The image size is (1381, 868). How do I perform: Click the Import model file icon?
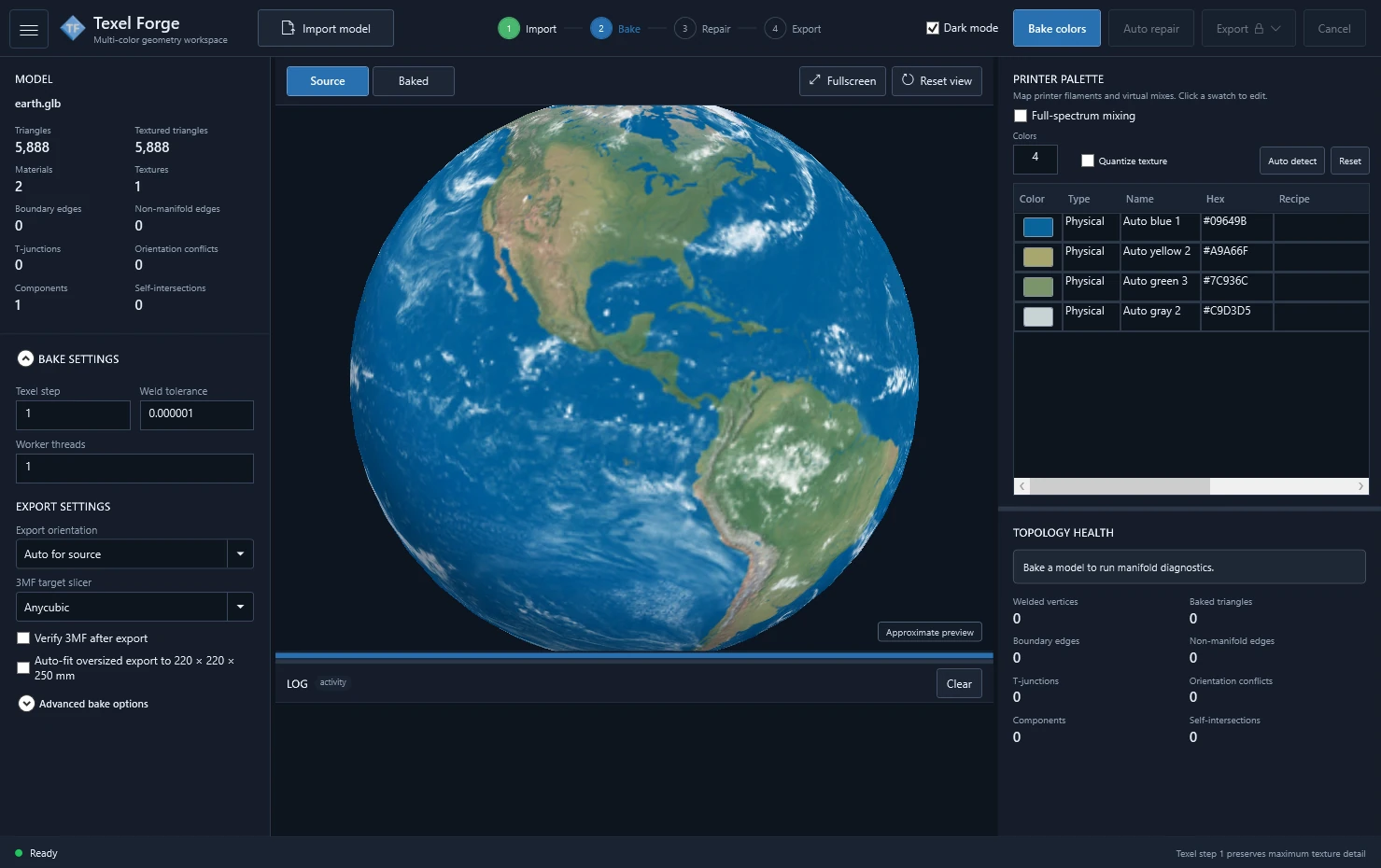coord(289,28)
